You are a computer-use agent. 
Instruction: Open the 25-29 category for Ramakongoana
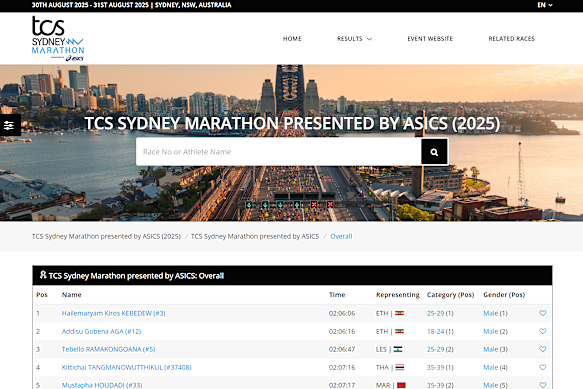435,349
